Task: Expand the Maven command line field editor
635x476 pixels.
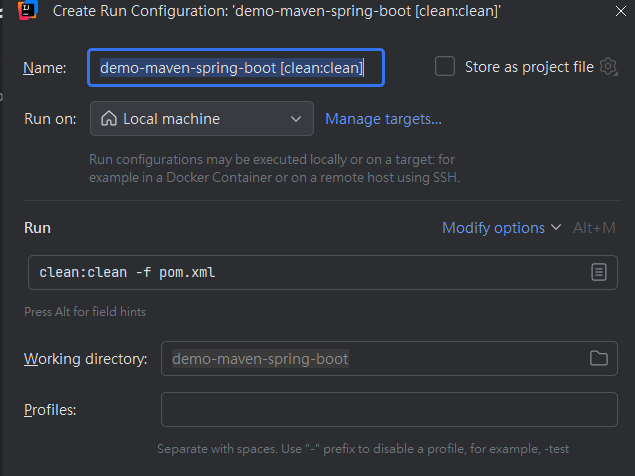Action: tap(598, 272)
